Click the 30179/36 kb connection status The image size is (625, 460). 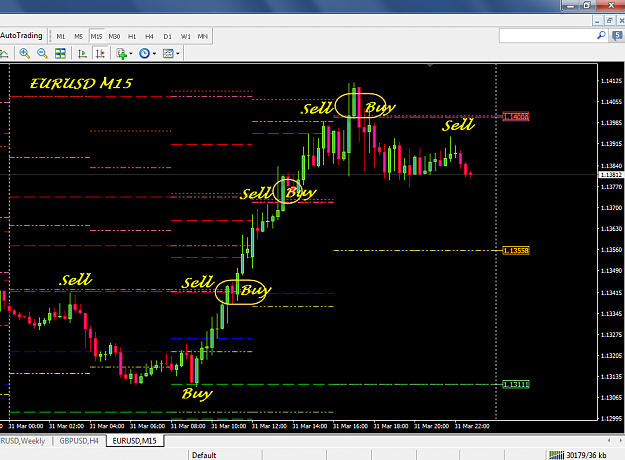(586, 455)
